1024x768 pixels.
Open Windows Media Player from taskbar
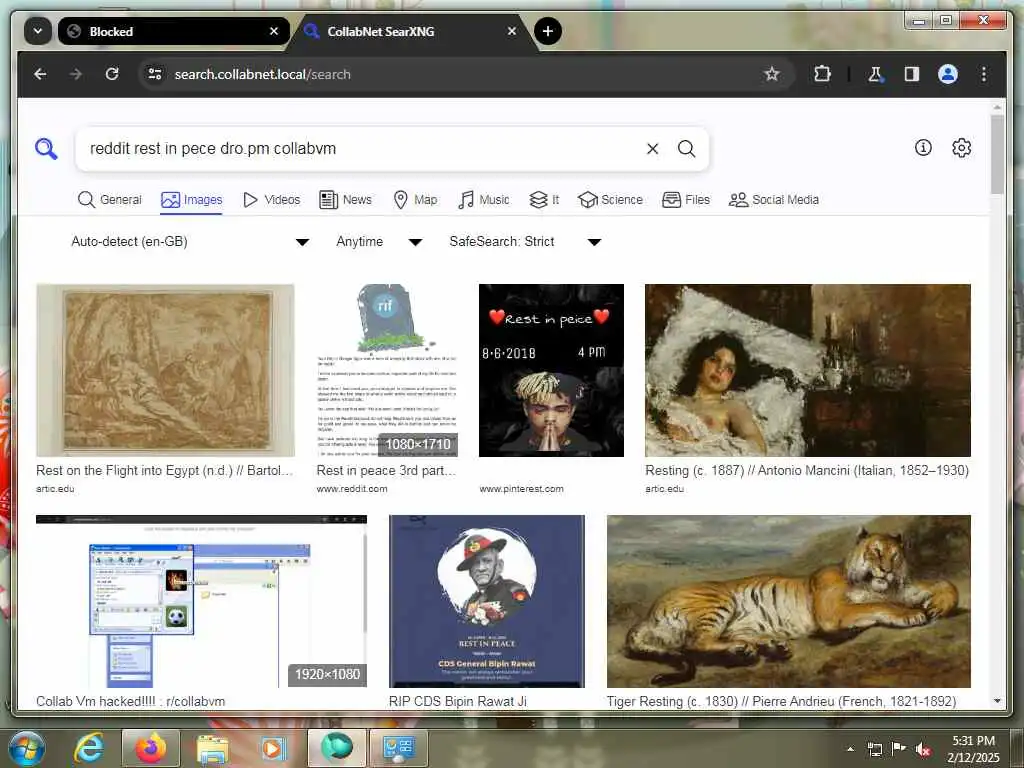(273, 748)
